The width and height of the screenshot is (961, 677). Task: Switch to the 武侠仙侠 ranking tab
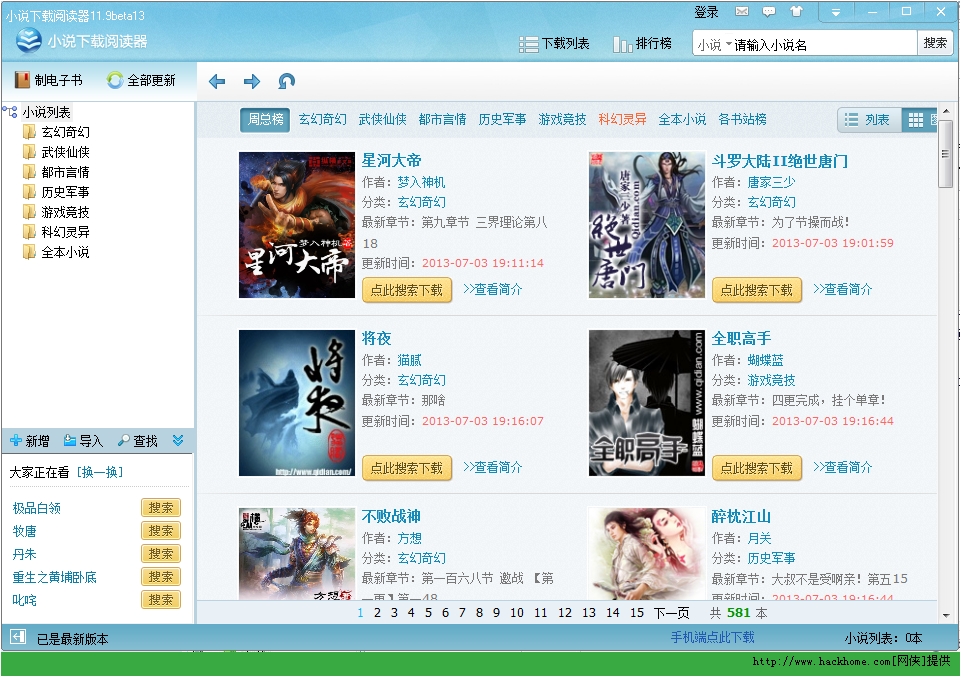tap(382, 119)
